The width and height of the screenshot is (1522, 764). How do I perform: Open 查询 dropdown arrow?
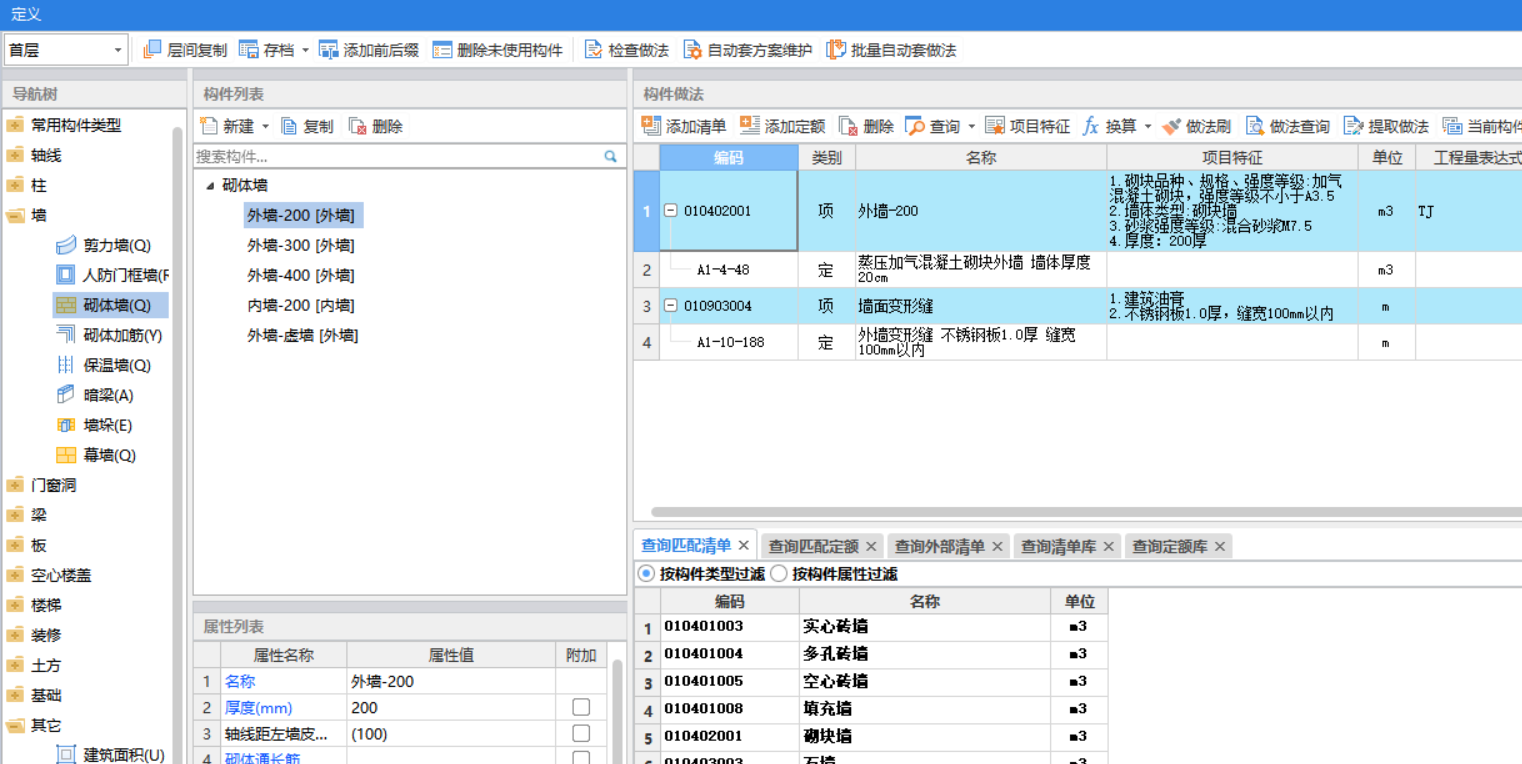[x=971, y=127]
